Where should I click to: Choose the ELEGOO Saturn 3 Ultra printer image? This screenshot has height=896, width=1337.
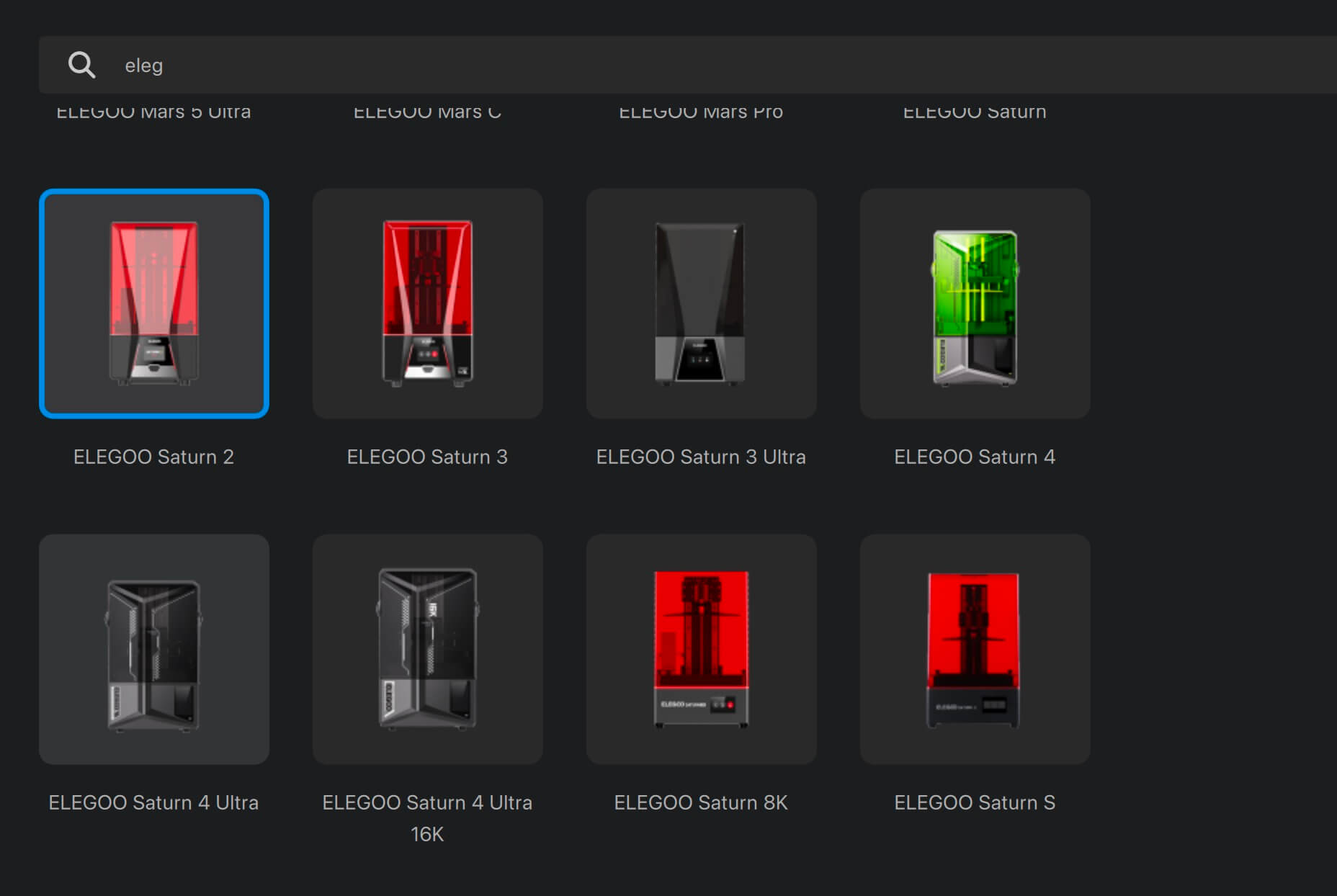point(702,303)
